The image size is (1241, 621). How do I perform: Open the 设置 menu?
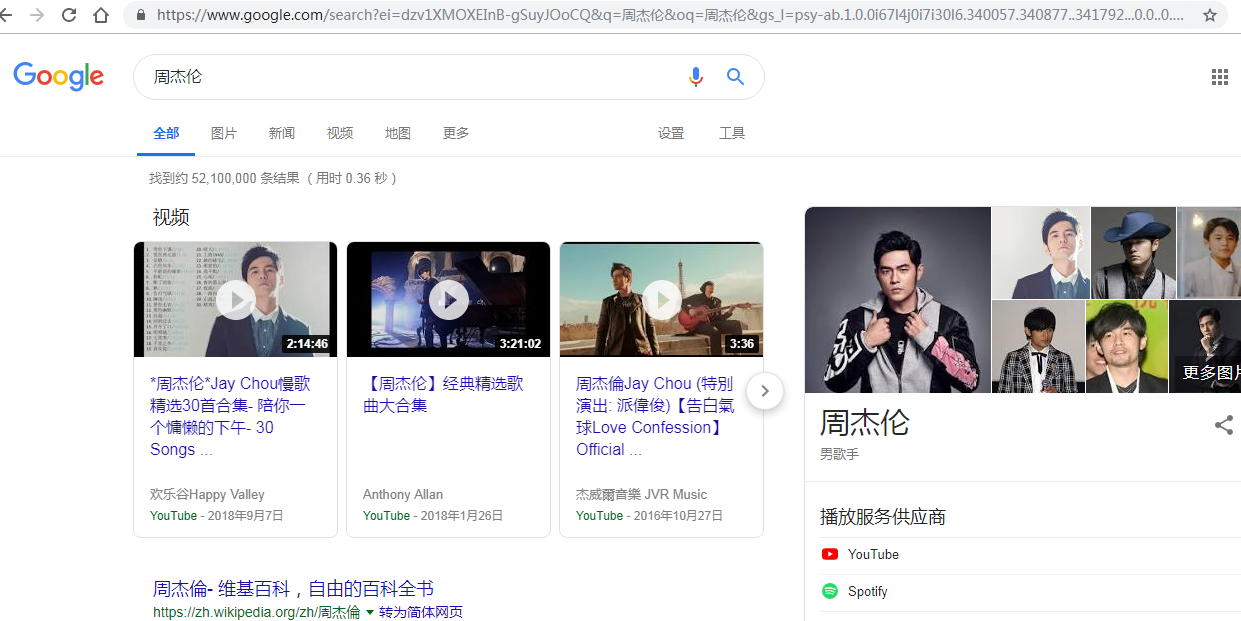point(671,133)
